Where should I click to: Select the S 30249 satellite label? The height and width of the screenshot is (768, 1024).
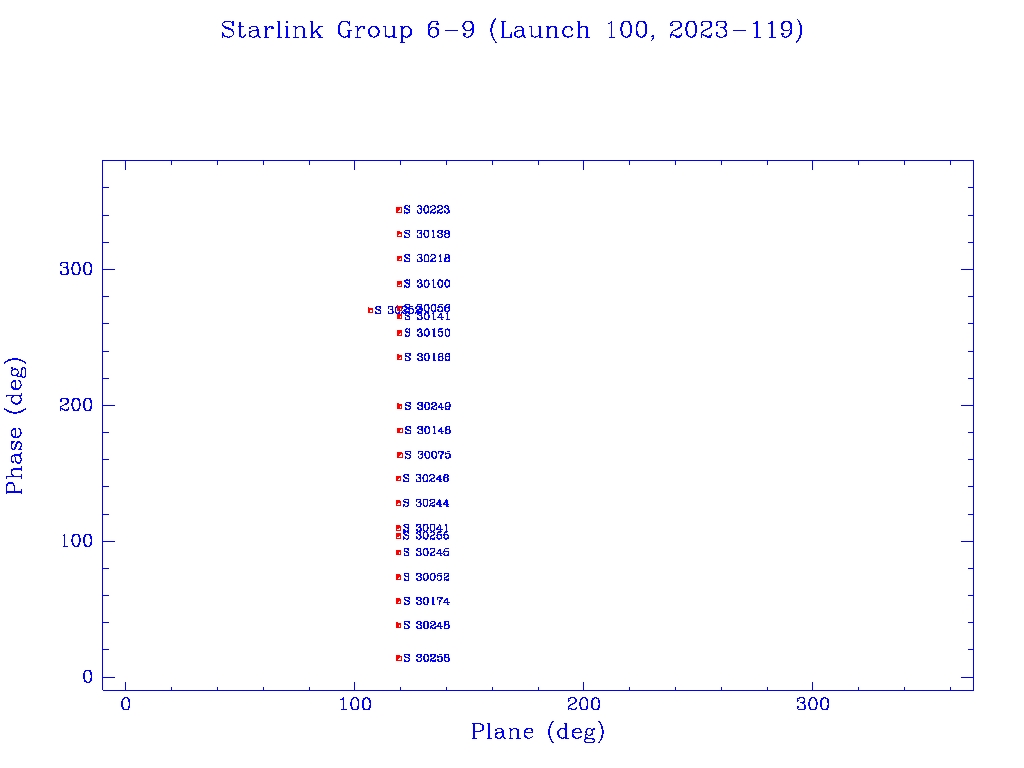pos(427,406)
